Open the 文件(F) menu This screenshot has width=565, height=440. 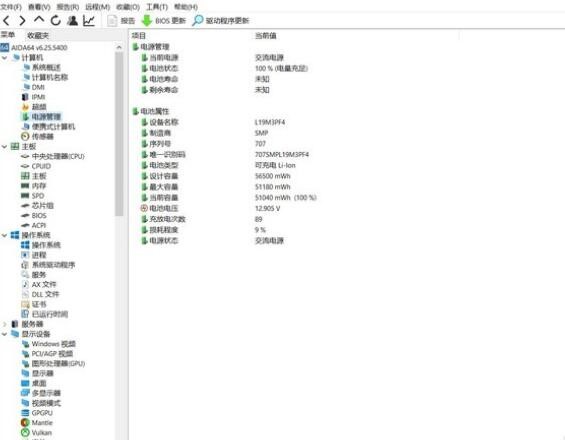coord(11,7)
